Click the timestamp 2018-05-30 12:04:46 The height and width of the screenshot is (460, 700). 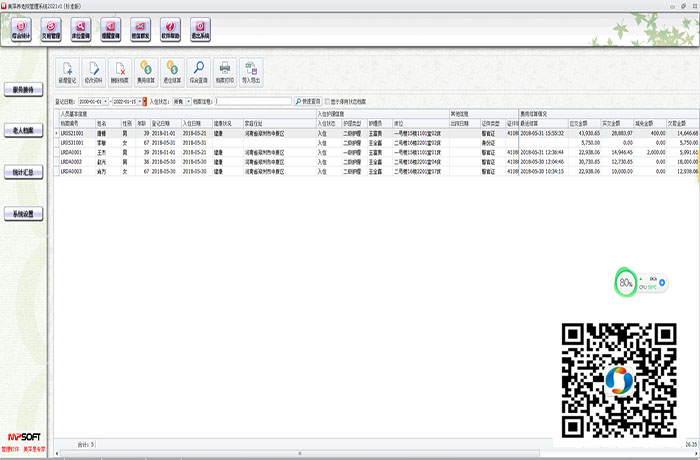[x=542, y=162]
